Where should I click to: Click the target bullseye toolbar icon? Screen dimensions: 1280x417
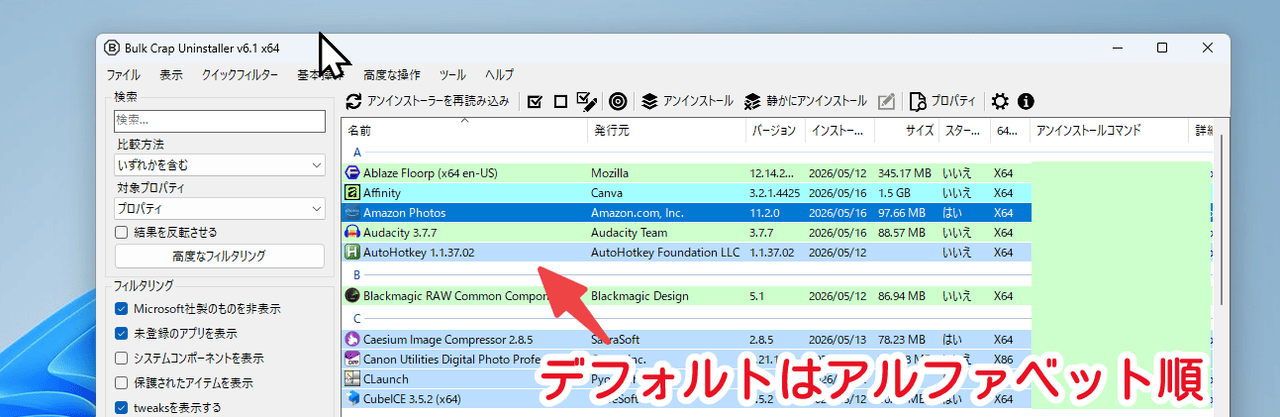point(618,101)
